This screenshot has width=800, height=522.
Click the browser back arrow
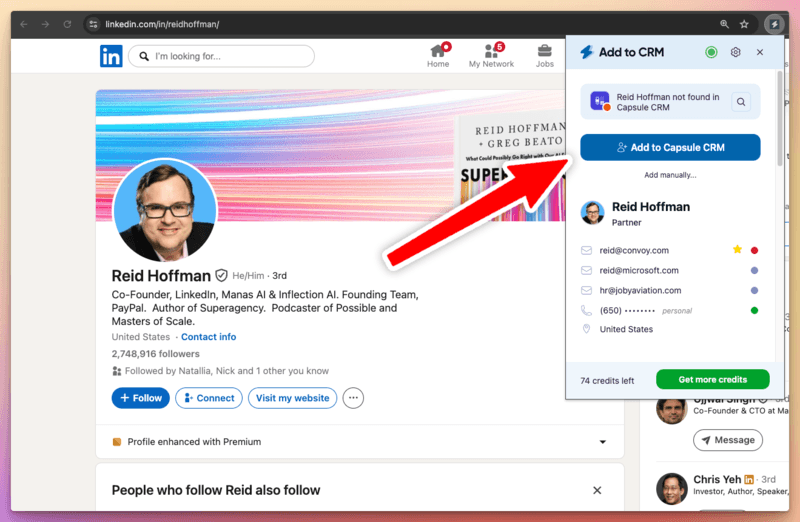pos(24,24)
